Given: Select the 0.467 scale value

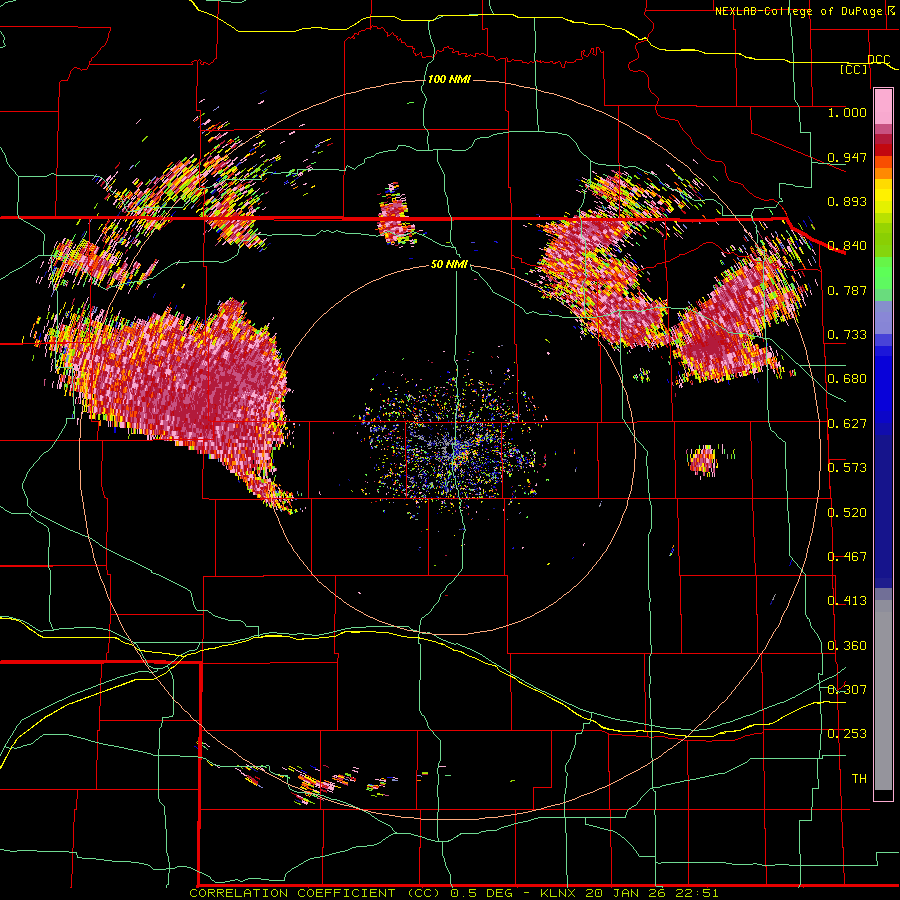Looking at the screenshot, I should point(847,557).
